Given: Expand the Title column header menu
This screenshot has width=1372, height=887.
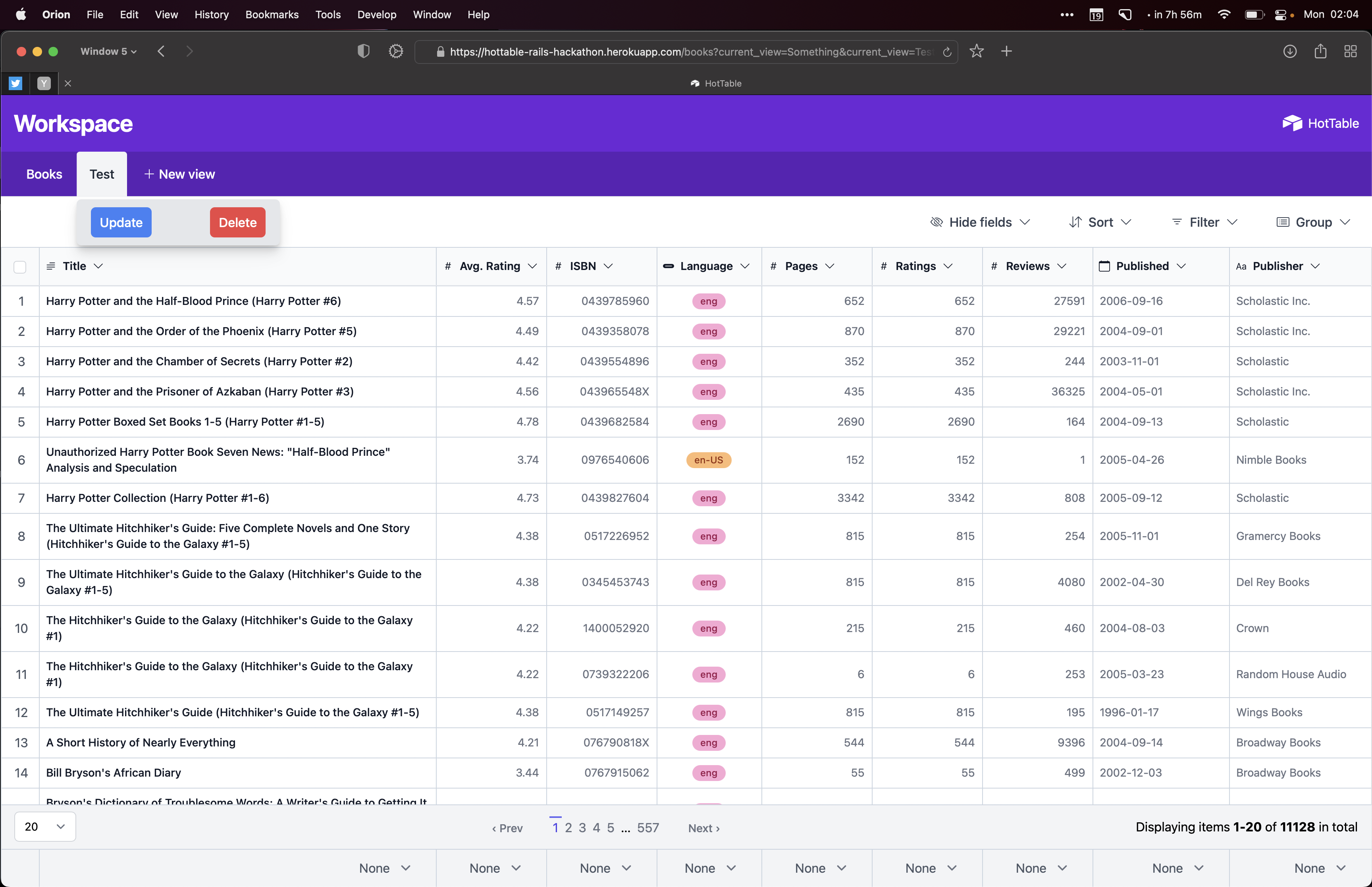Looking at the screenshot, I should [x=98, y=266].
